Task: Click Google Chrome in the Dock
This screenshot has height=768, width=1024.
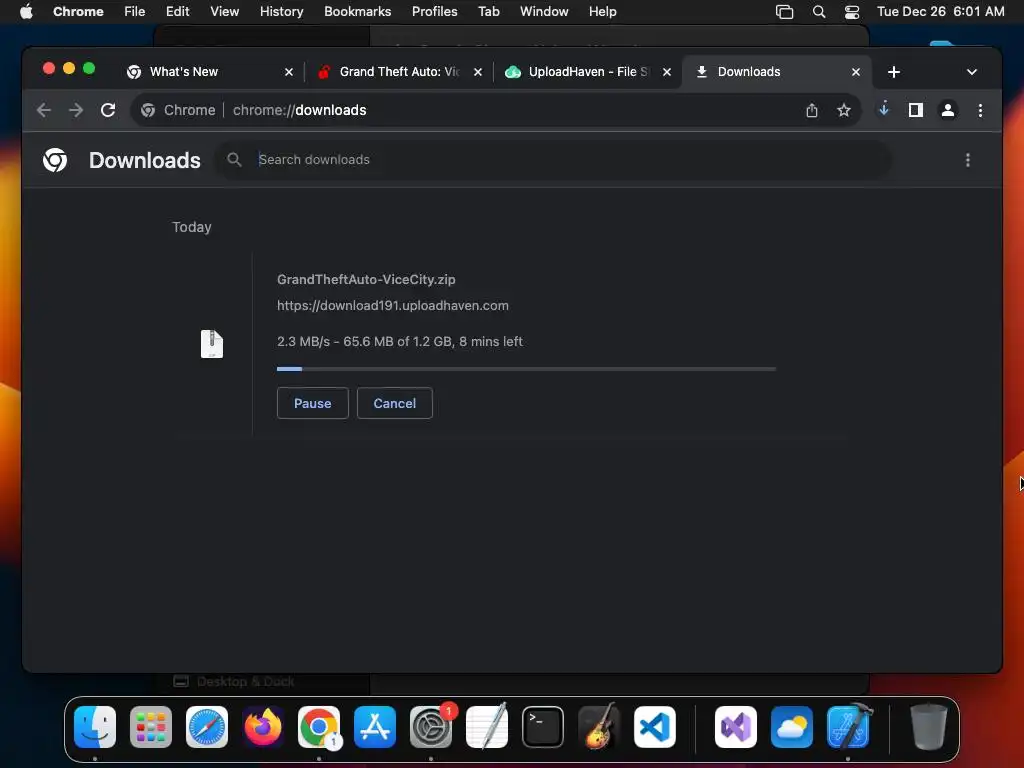Action: 319,727
